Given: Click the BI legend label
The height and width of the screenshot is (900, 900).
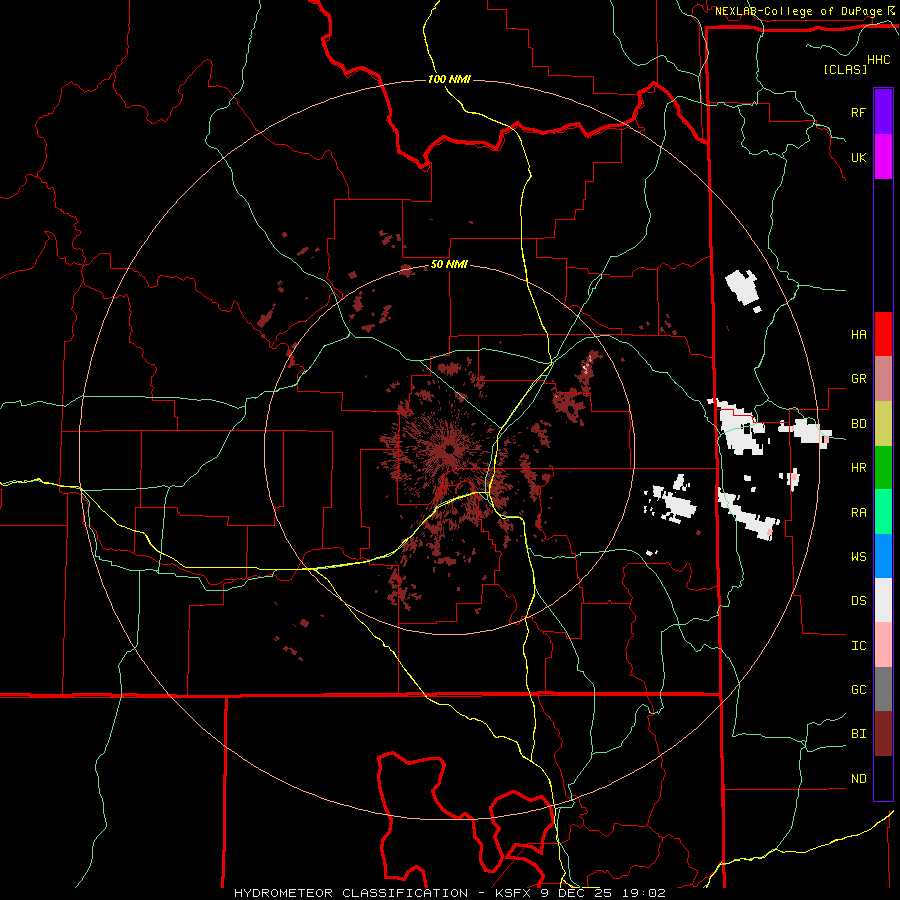Looking at the screenshot, I should click(x=859, y=734).
